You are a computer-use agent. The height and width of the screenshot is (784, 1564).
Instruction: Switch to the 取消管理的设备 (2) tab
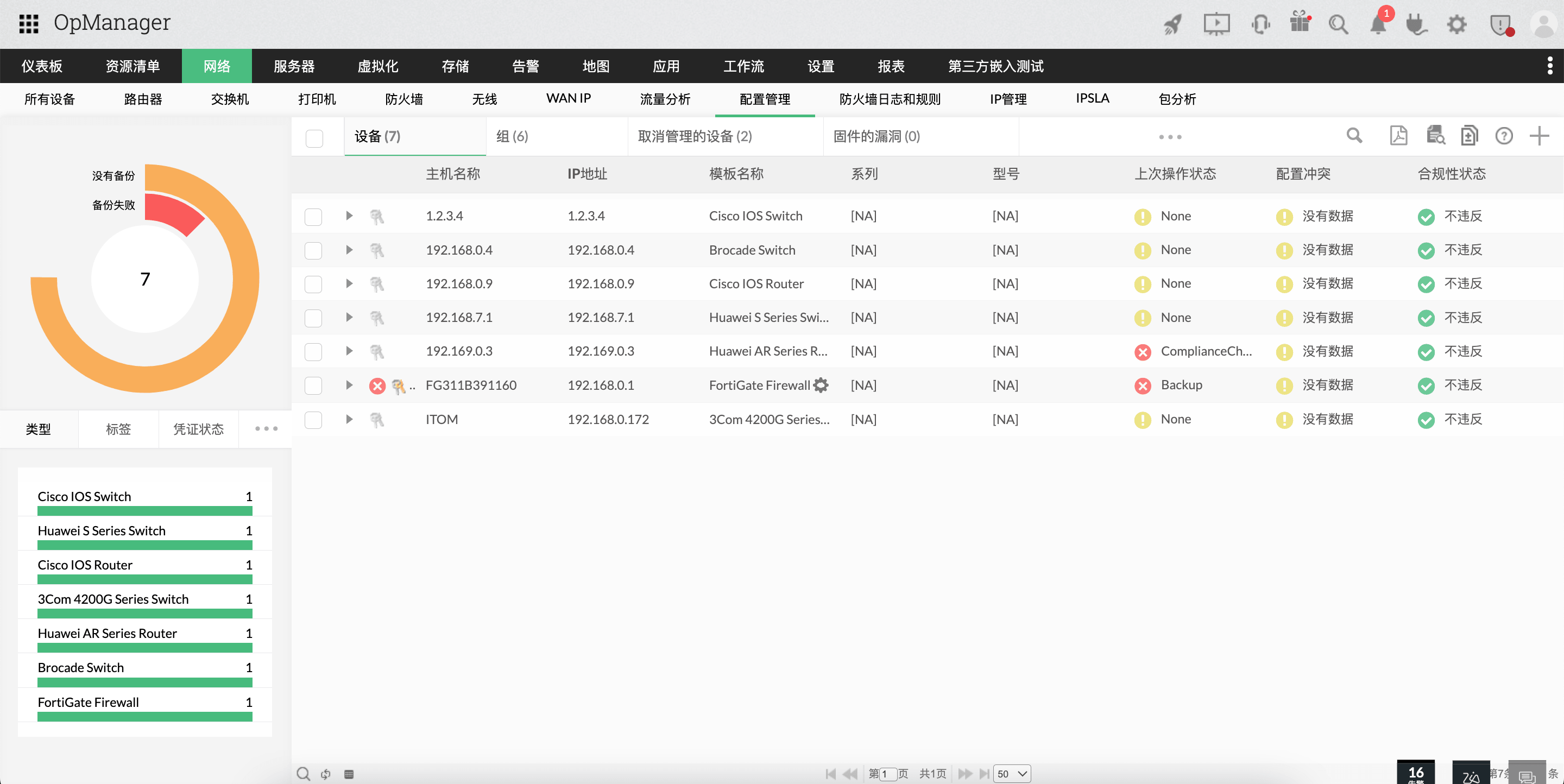695,136
